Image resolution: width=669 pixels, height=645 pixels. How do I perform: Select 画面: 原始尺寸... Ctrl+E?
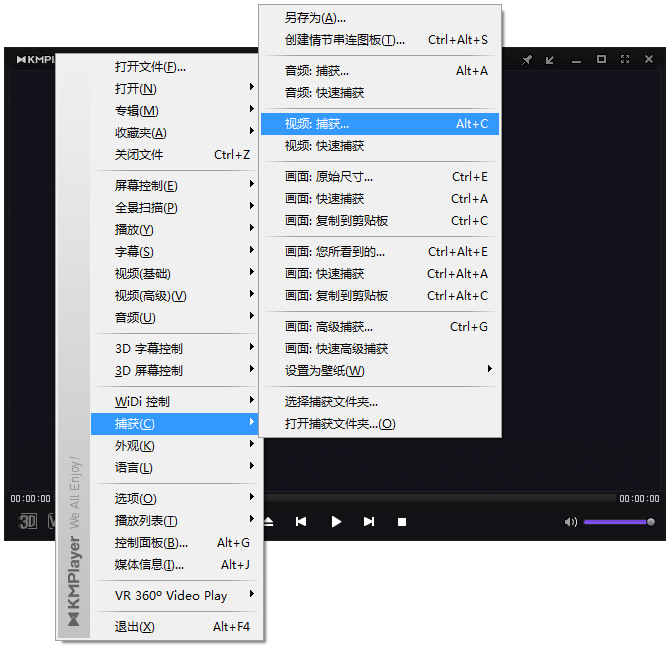pos(380,177)
